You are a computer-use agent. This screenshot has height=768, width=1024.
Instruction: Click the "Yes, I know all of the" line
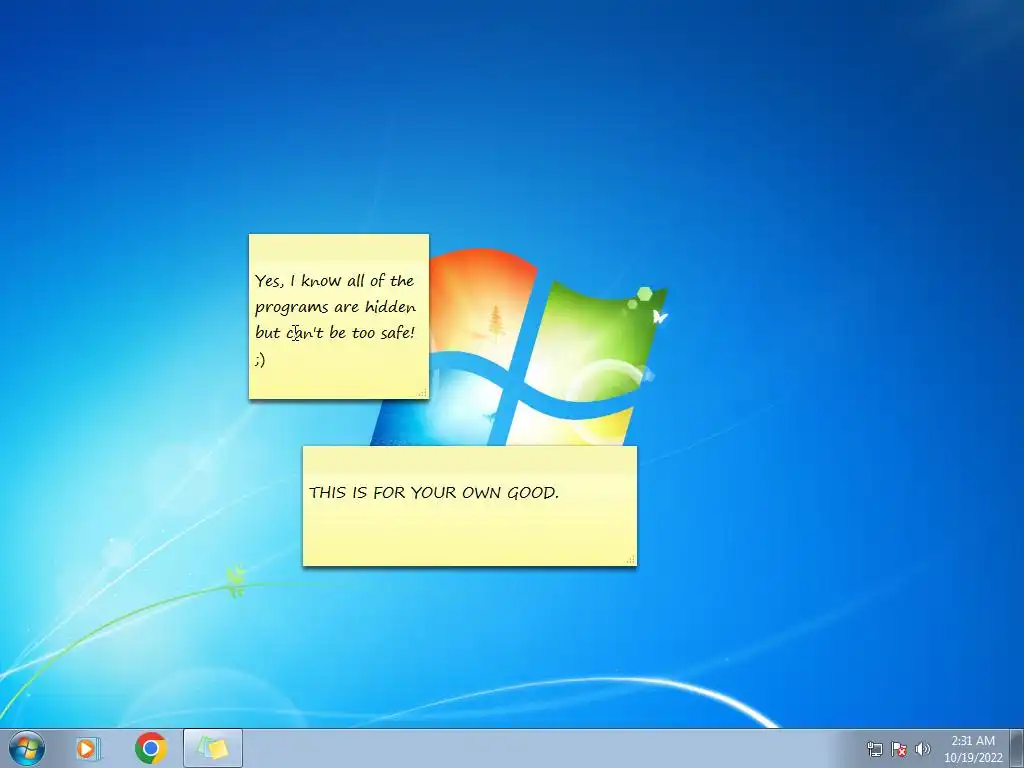(x=334, y=281)
